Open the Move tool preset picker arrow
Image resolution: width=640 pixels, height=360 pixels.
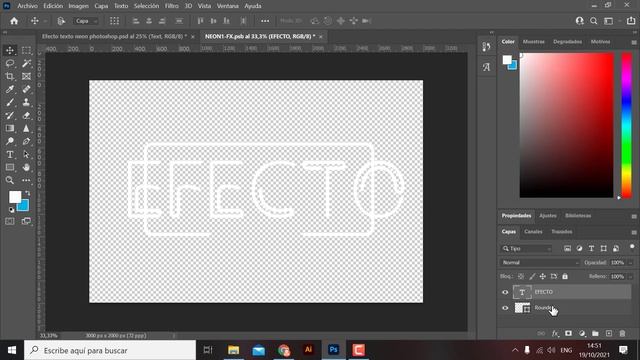[x=45, y=21]
